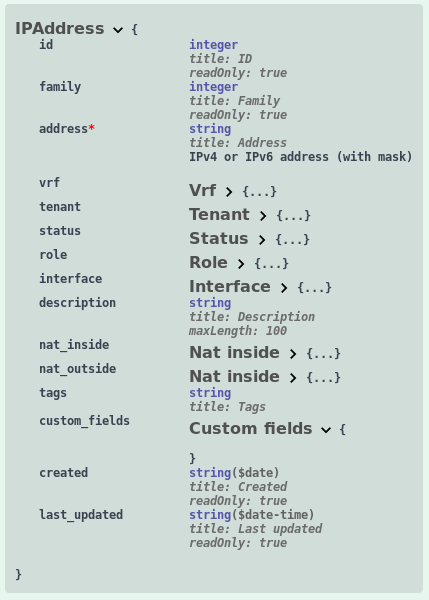Select the custom_fields property name

tap(85, 421)
